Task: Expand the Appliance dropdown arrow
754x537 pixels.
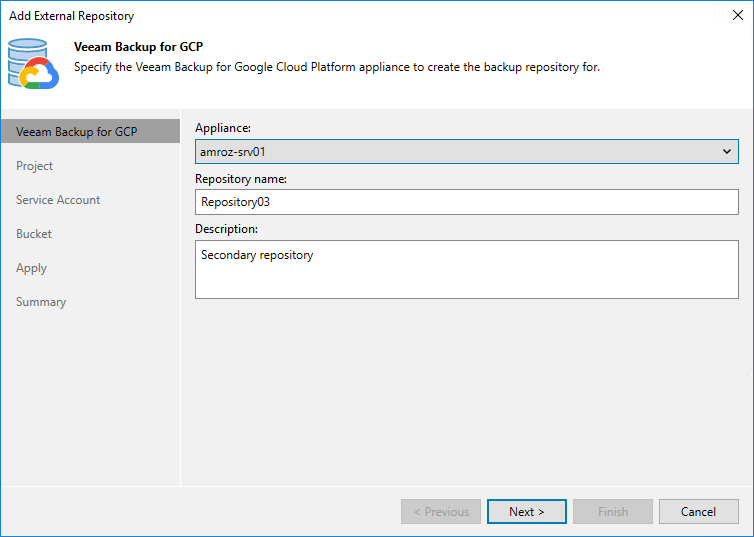Action: tap(727, 152)
